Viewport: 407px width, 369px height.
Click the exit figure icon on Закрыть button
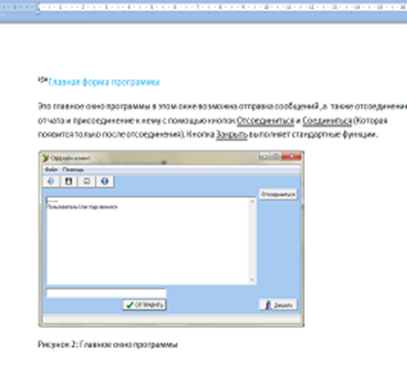(268, 305)
